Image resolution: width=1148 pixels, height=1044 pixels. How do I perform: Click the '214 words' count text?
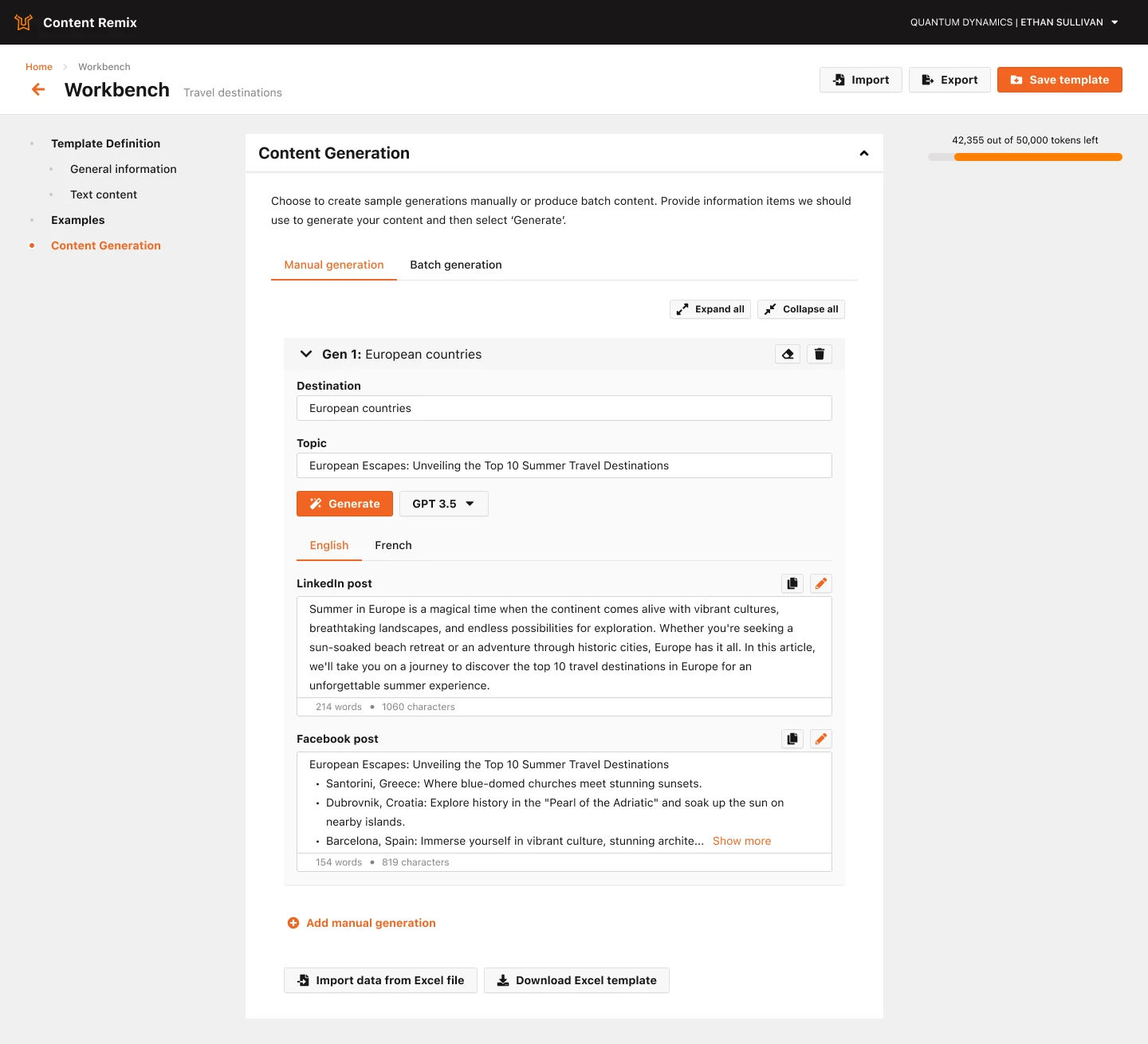[339, 707]
